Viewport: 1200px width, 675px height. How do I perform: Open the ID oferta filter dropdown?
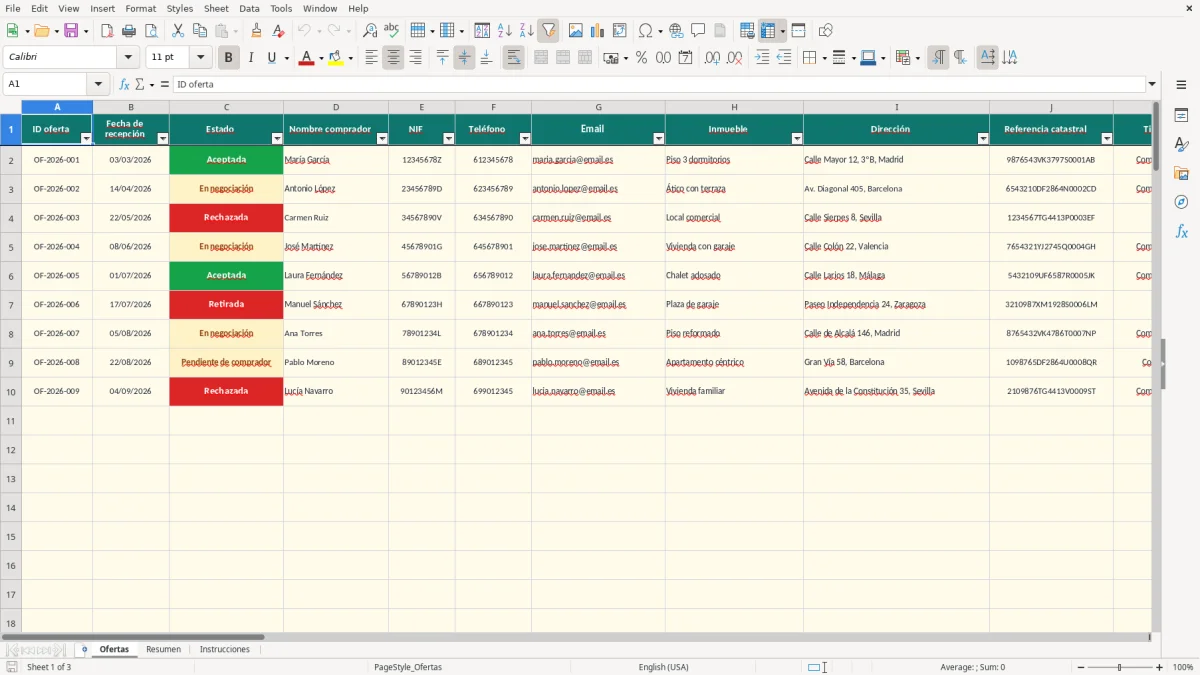tap(85, 139)
